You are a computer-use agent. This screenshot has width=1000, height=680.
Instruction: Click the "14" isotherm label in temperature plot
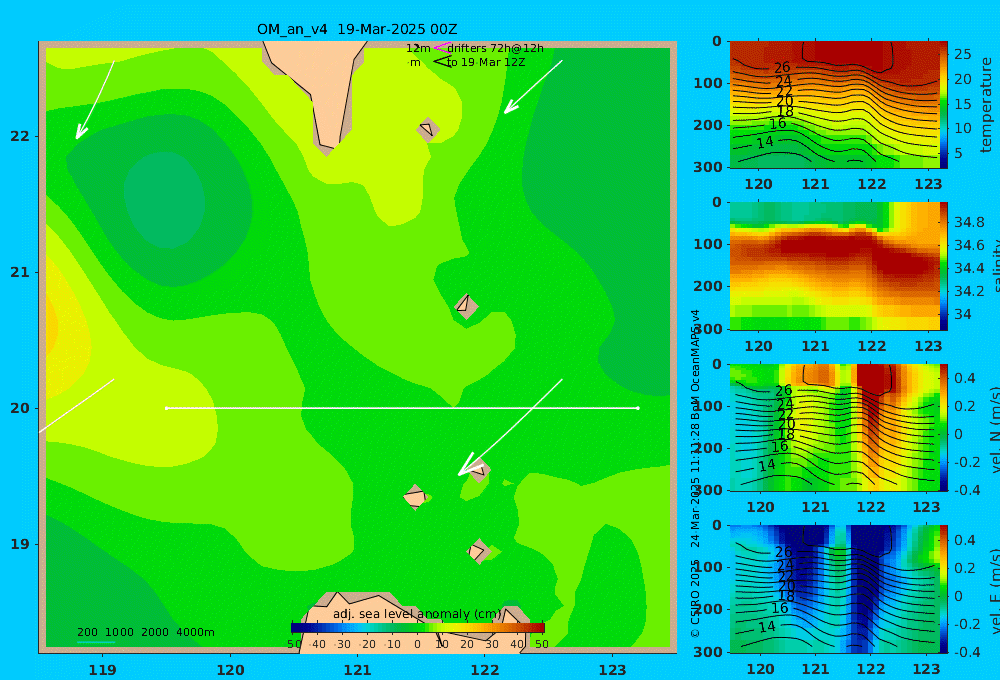click(765, 142)
